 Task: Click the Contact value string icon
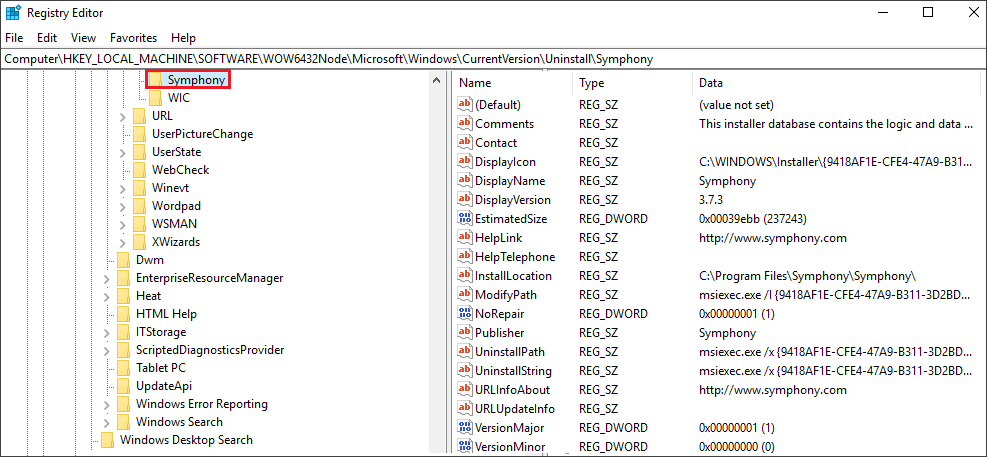(465, 142)
